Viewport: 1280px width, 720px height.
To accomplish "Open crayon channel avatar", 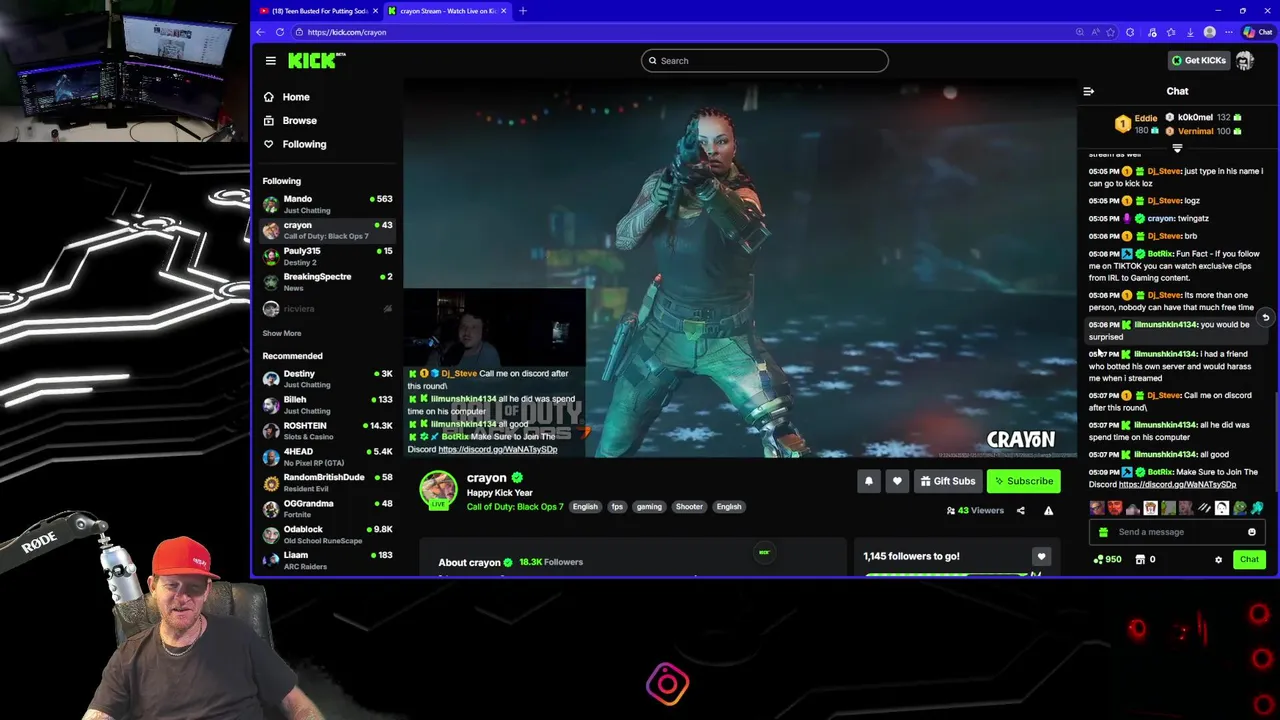I will pyautogui.click(x=438, y=490).
